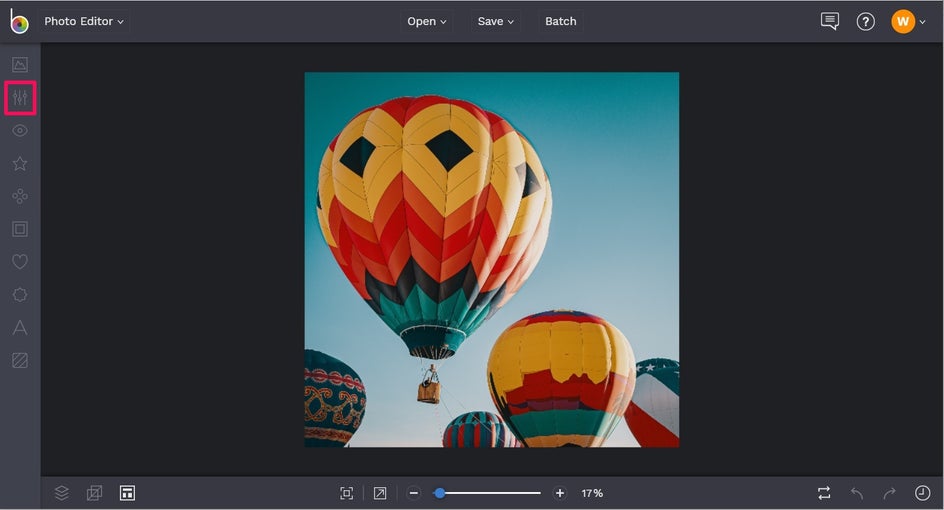Open the Frames square icon
Viewport: 944px width, 510px height.
pyautogui.click(x=20, y=229)
